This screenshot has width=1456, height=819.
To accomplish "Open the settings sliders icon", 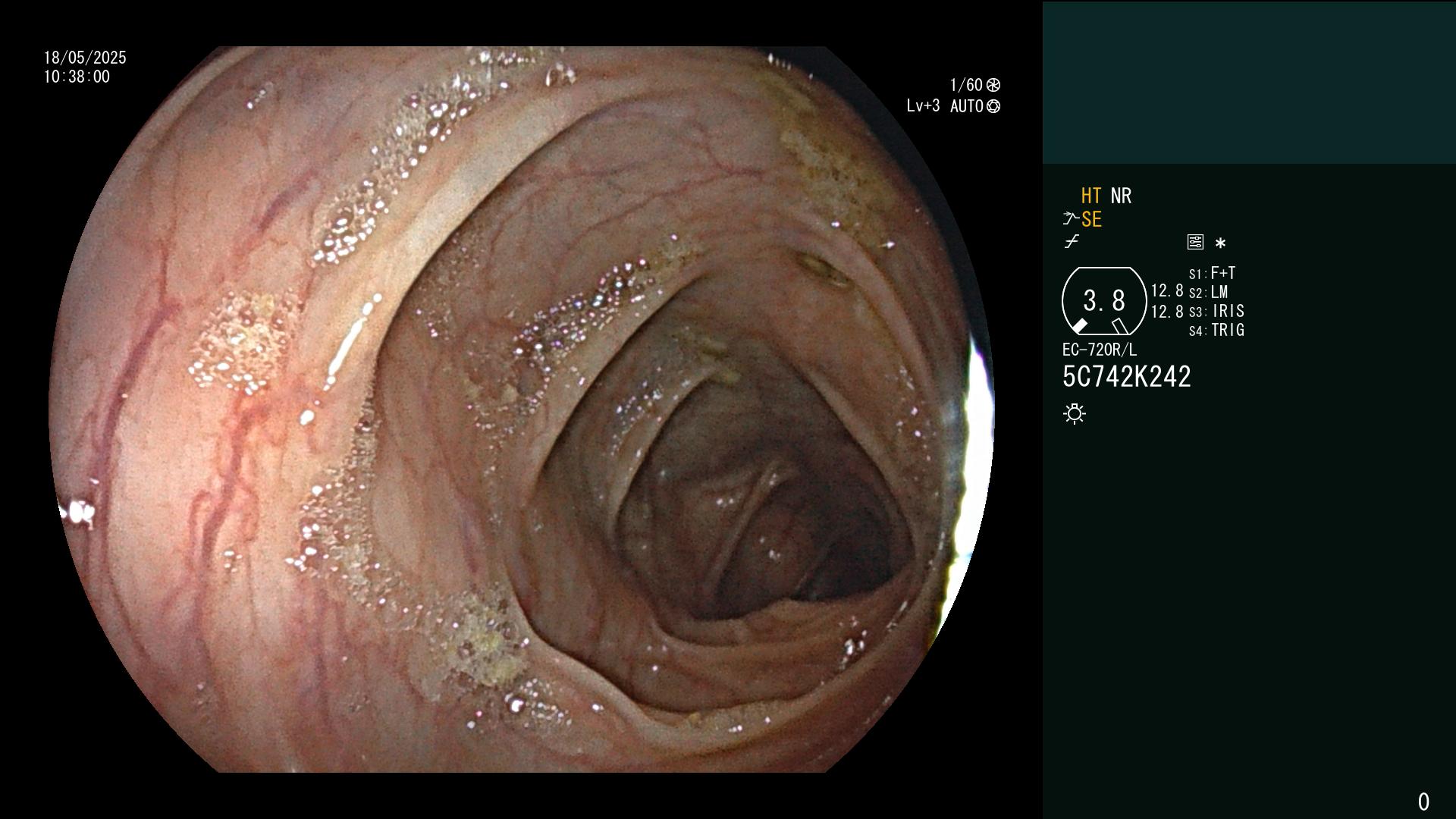I will 1195,242.
